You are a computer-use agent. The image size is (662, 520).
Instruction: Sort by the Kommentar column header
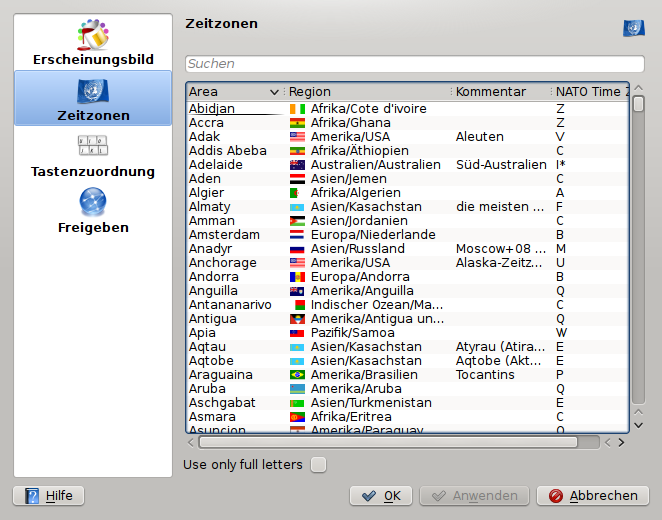[501, 92]
